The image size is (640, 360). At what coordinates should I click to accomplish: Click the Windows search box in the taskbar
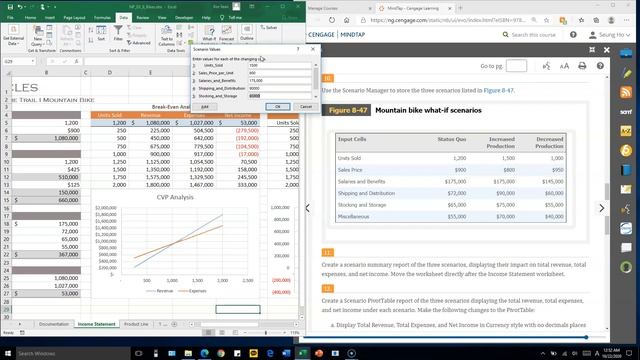click(73, 353)
